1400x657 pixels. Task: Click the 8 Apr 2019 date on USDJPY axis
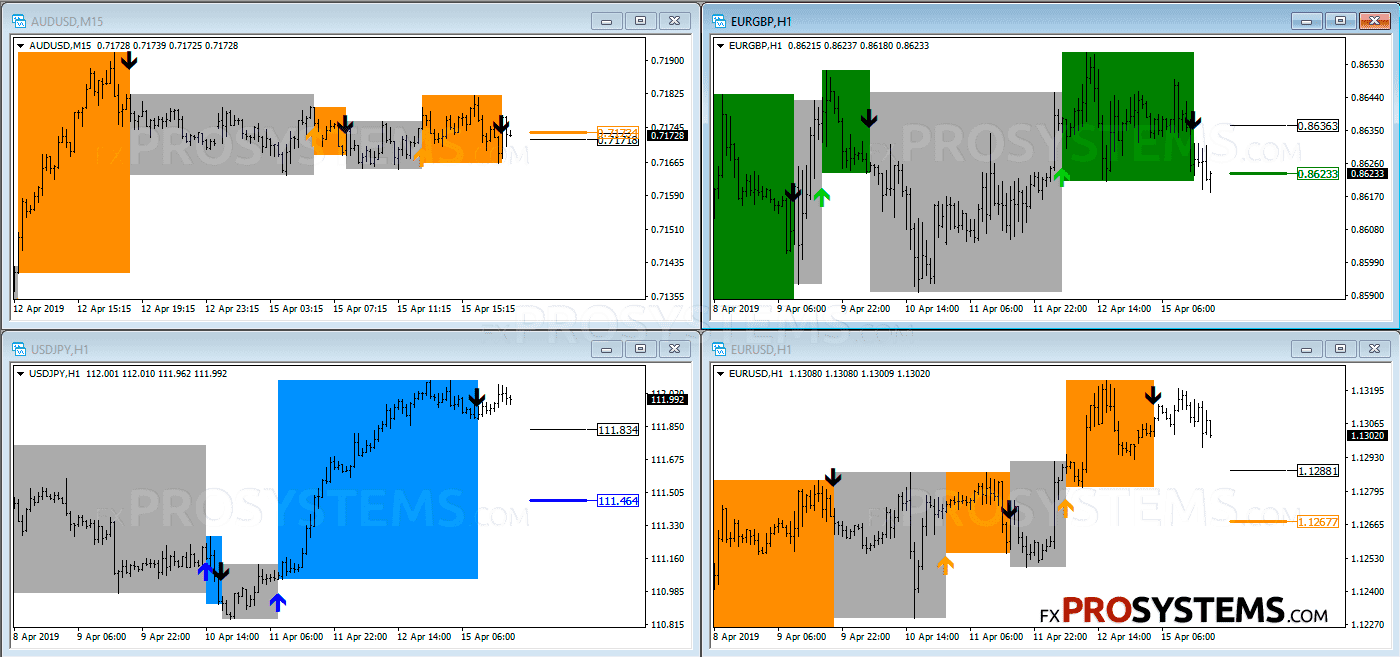click(x=36, y=637)
